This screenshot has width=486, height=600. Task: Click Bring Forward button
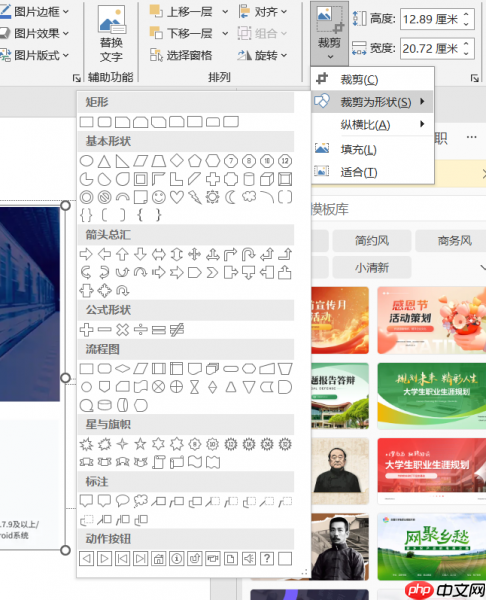[x=181, y=12]
